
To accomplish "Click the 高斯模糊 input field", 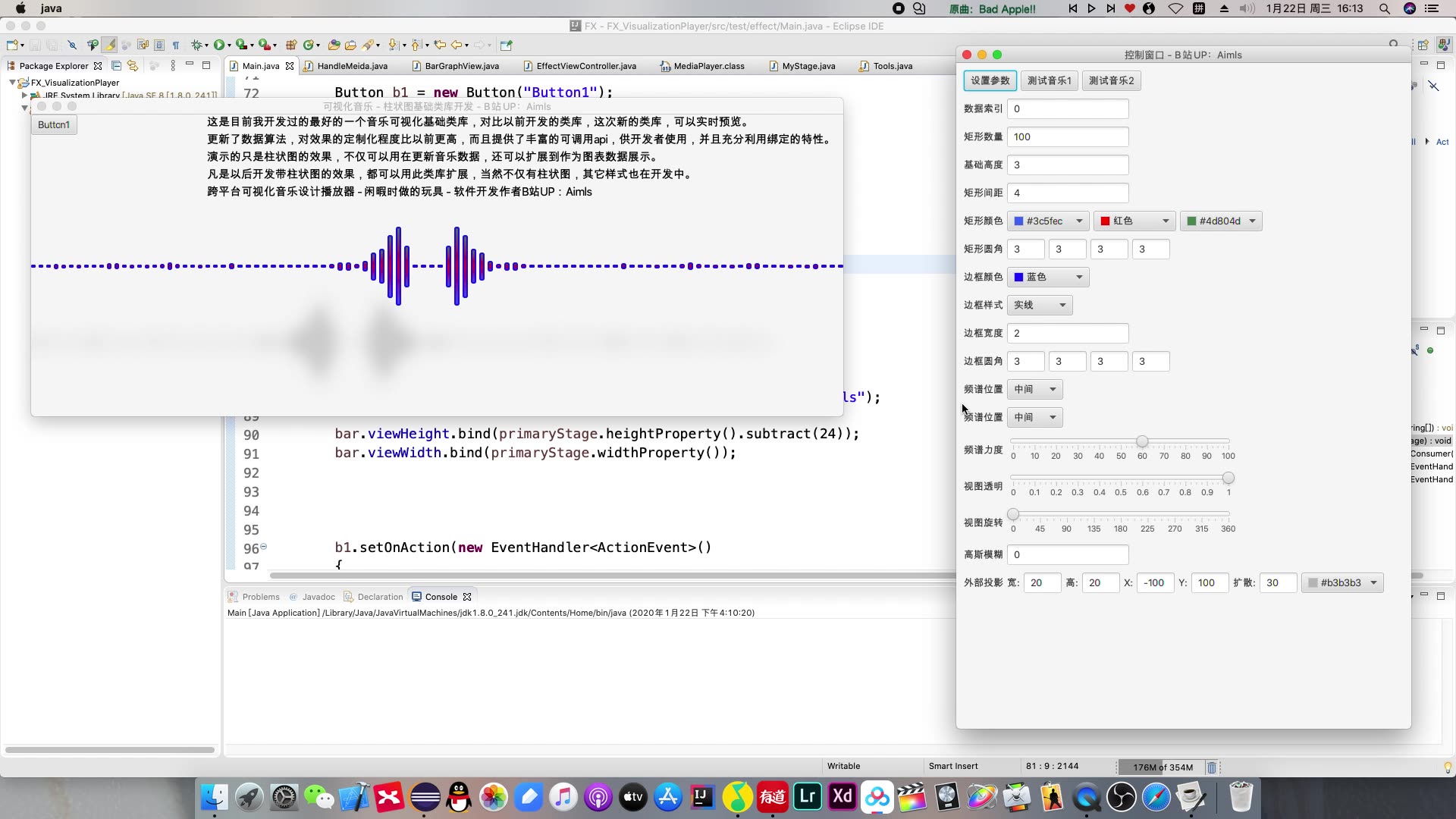I will click(1068, 554).
